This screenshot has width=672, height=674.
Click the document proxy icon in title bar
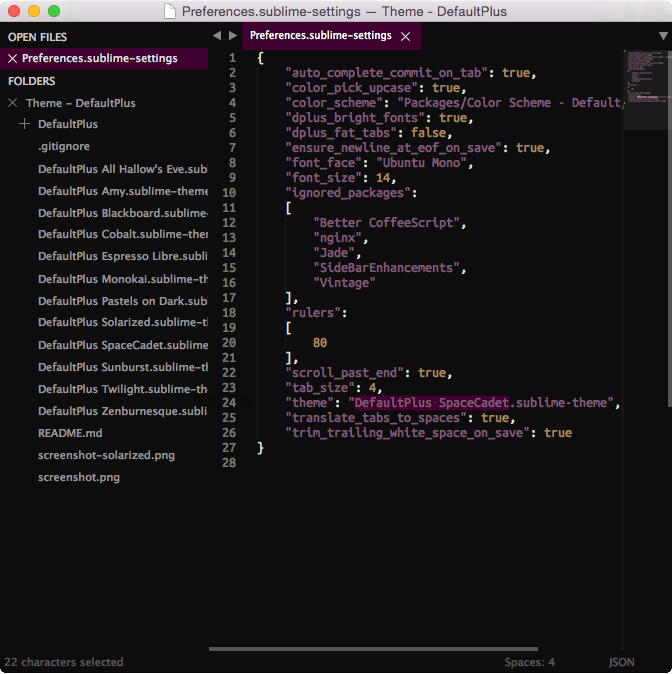pyautogui.click(x=170, y=11)
